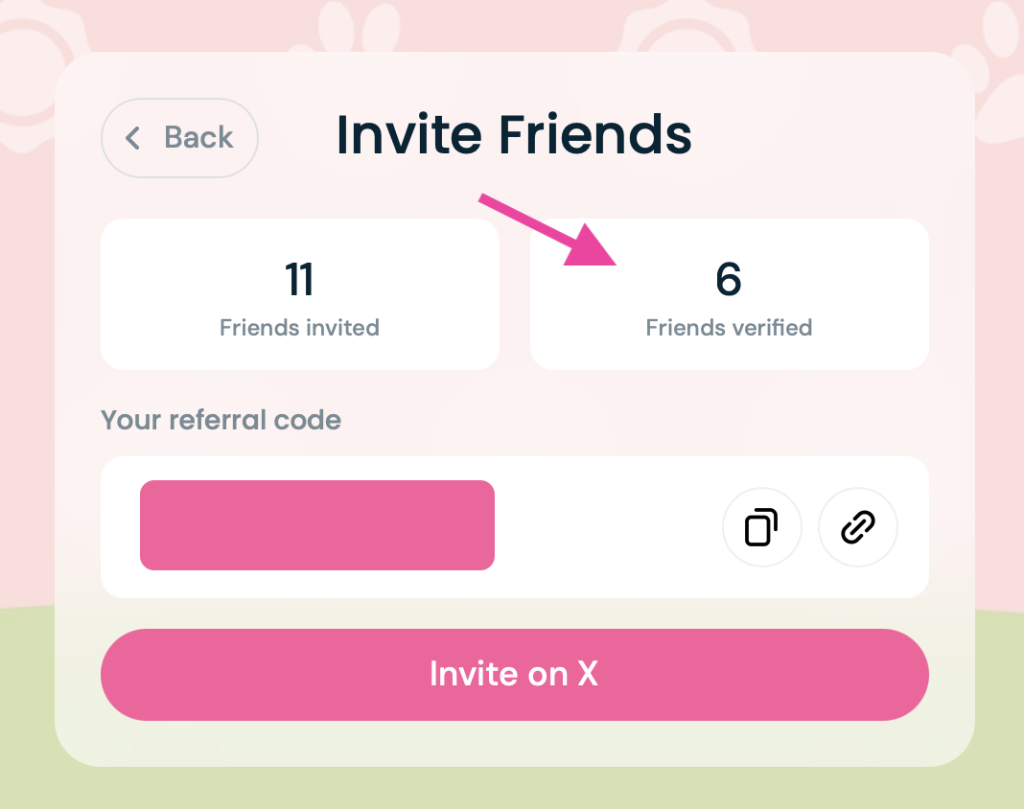Click the "Friends invited" label text

(x=299, y=328)
